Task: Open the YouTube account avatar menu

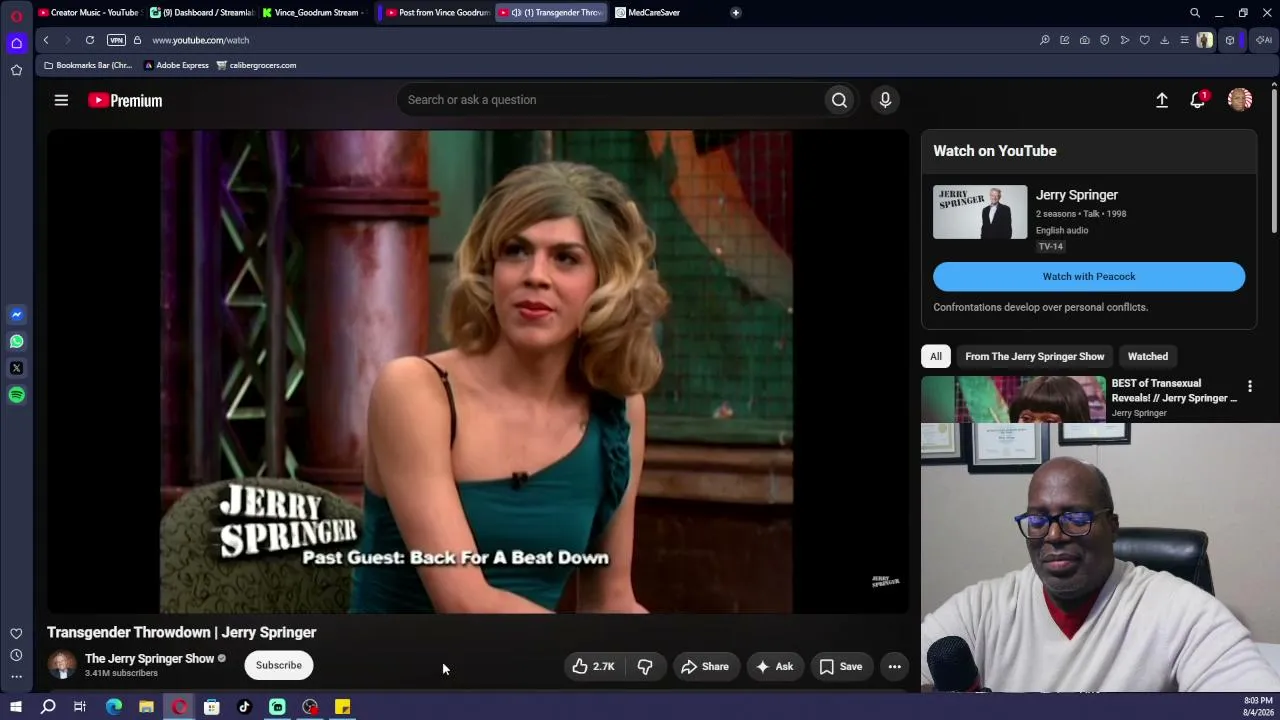Action: point(1240,100)
